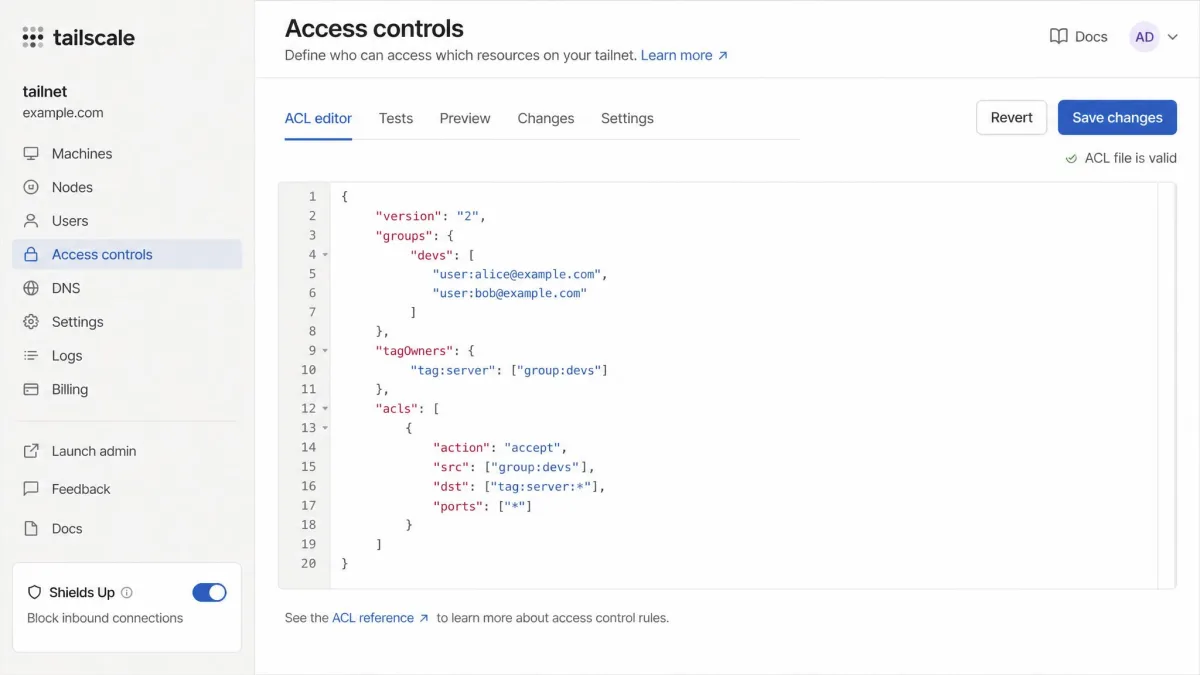This screenshot has width=1200, height=675.
Task: Open Logs page from the sidebar
Action: tap(127, 356)
